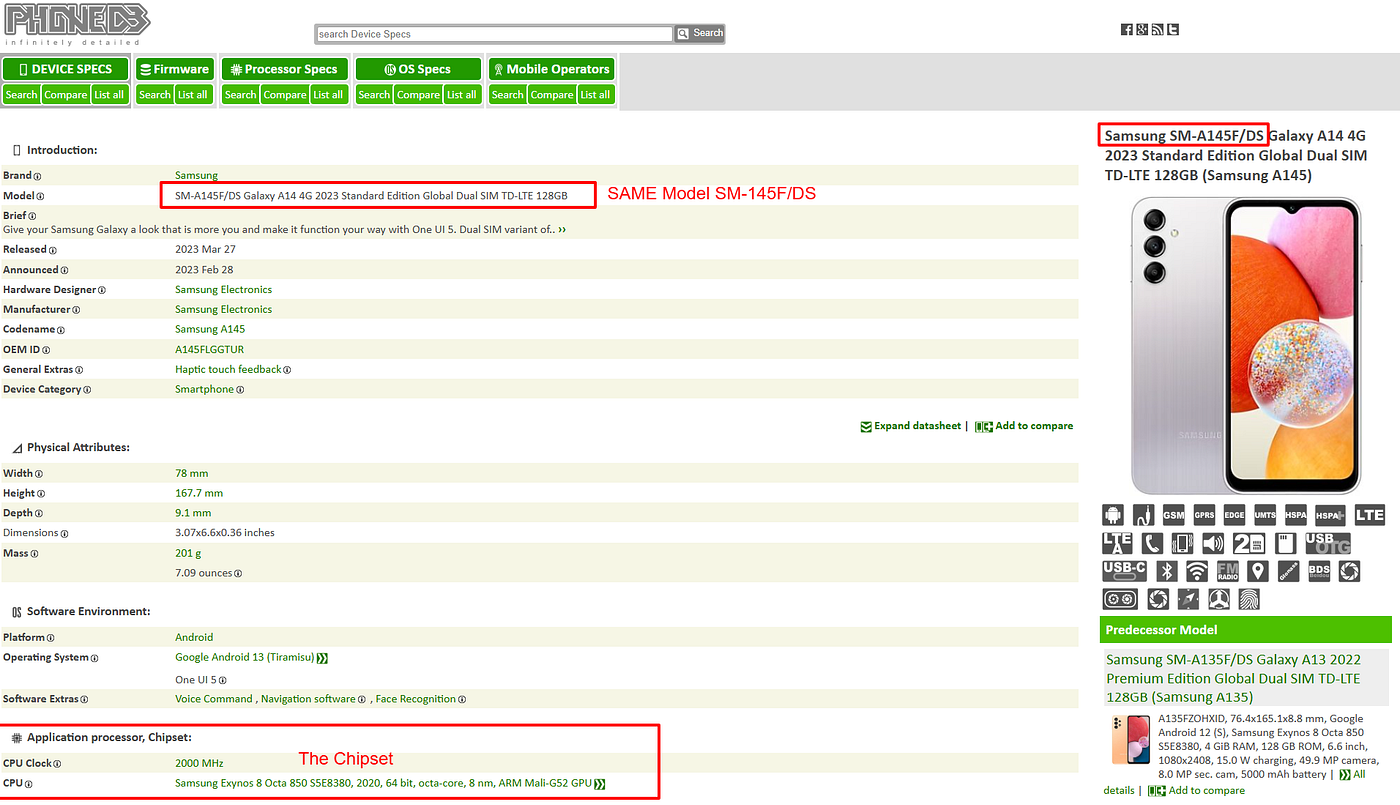Open the arrow after Google Android 13 (Tiramisu)
Screen dimensions: 1400x805
tap(323, 658)
